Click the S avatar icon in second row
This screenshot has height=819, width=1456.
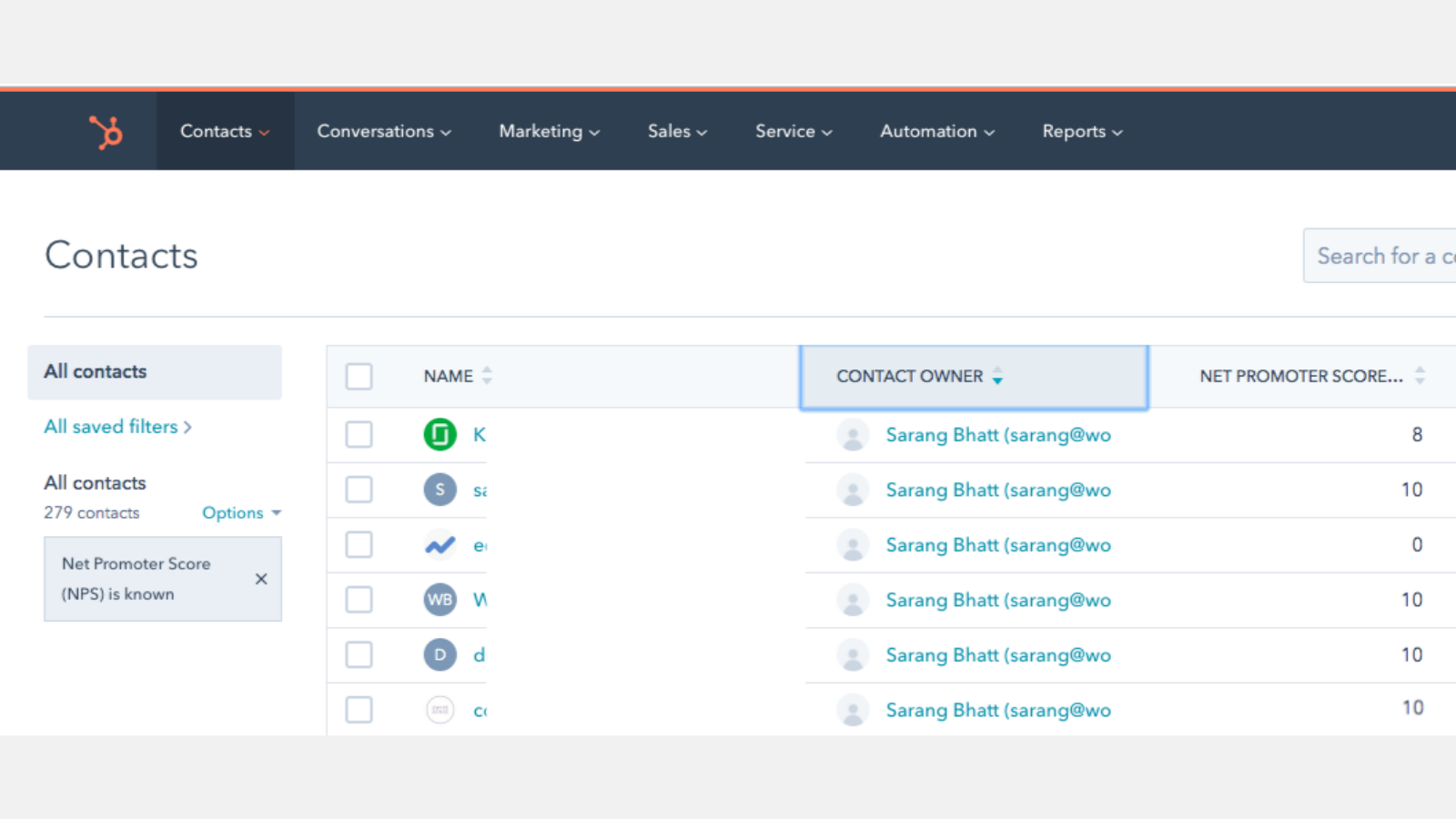coord(440,490)
